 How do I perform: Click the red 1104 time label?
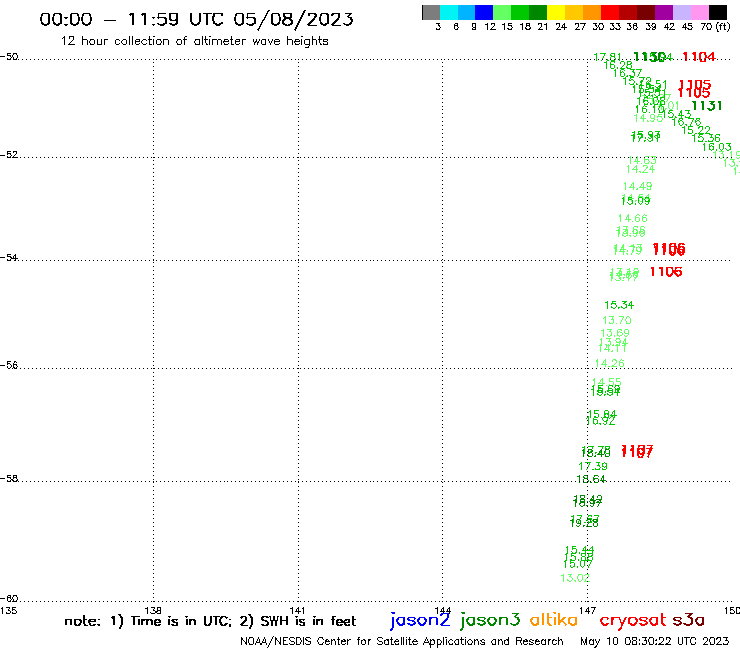[699, 57]
